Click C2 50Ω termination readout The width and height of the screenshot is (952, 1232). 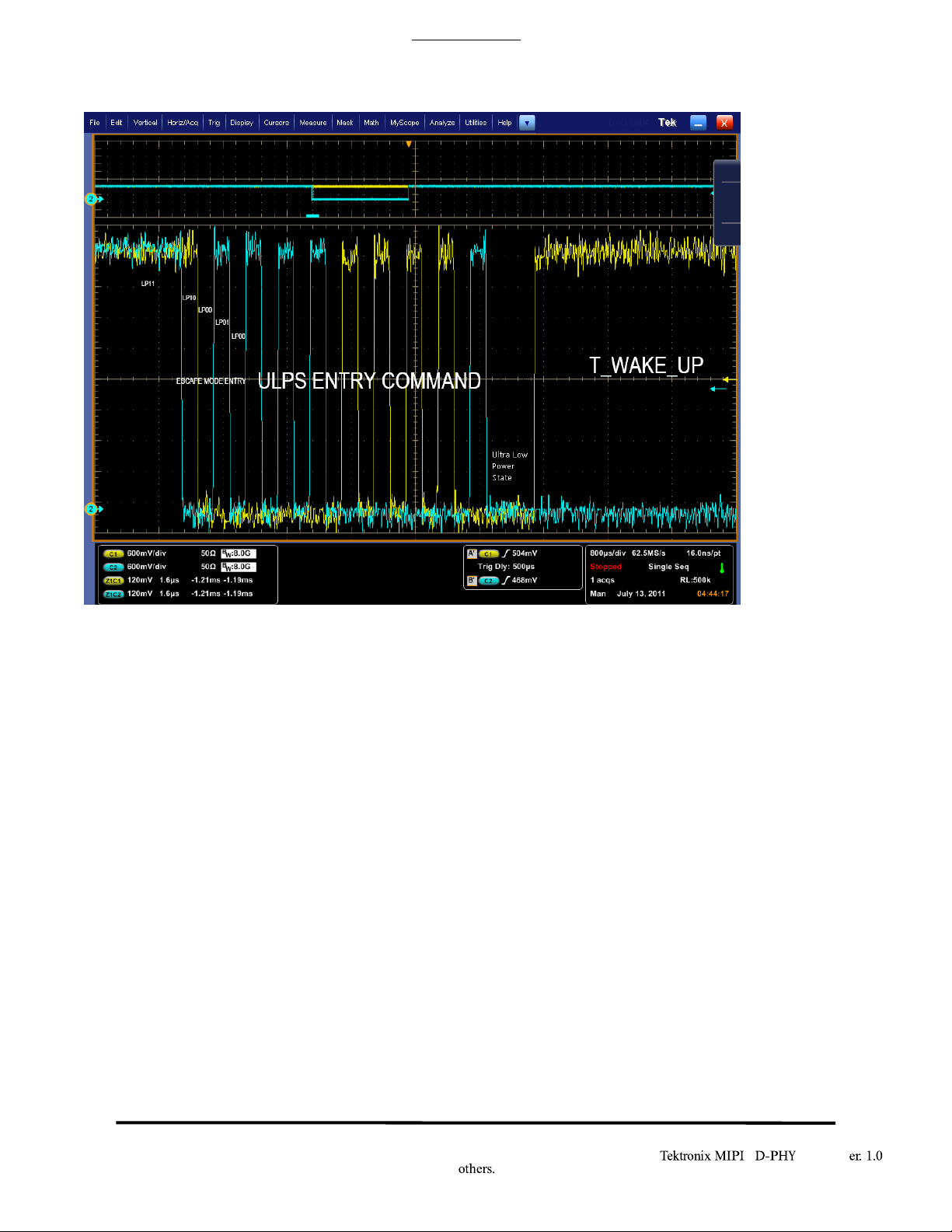pos(208,567)
